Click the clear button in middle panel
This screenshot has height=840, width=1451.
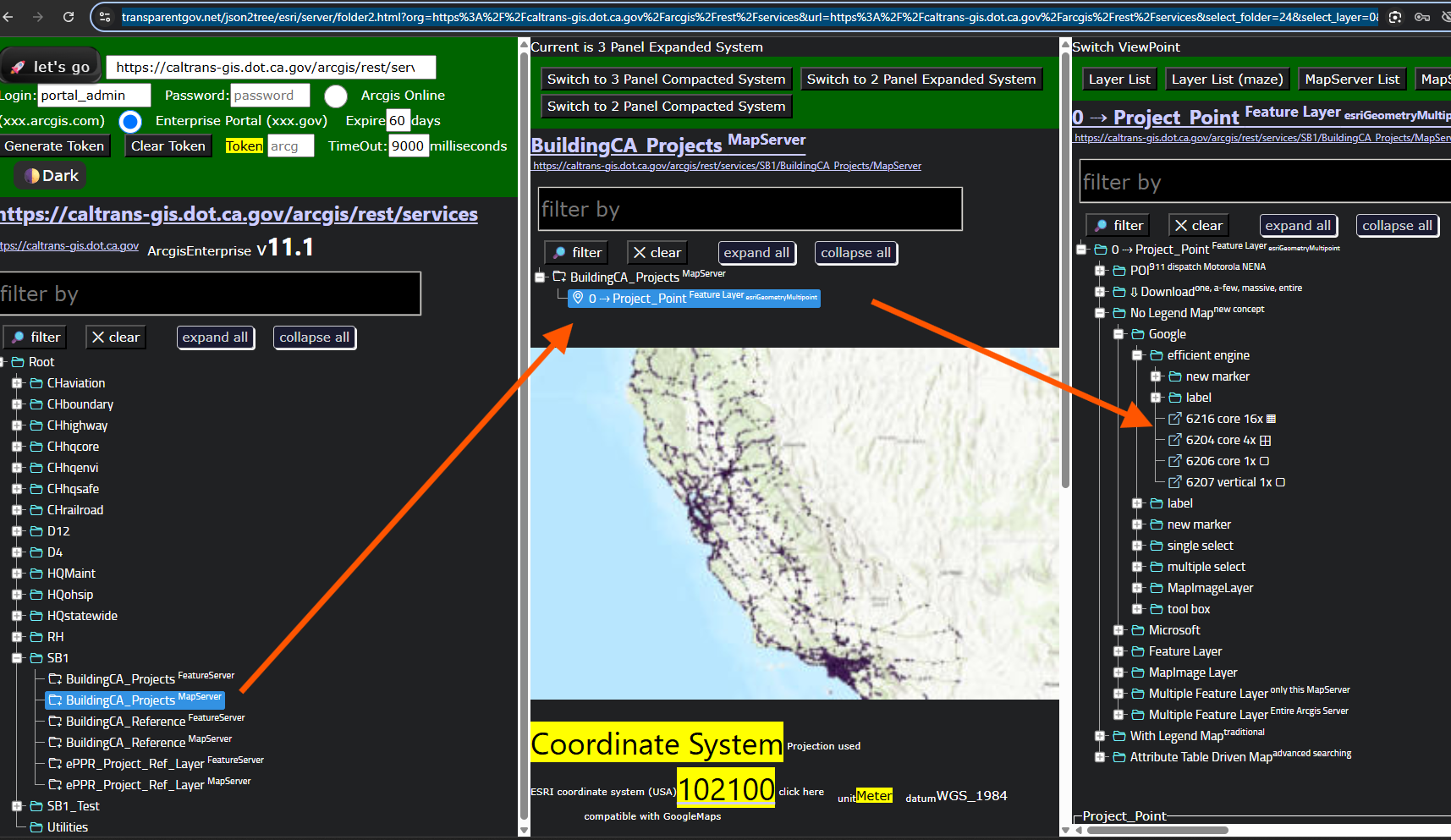[657, 253]
